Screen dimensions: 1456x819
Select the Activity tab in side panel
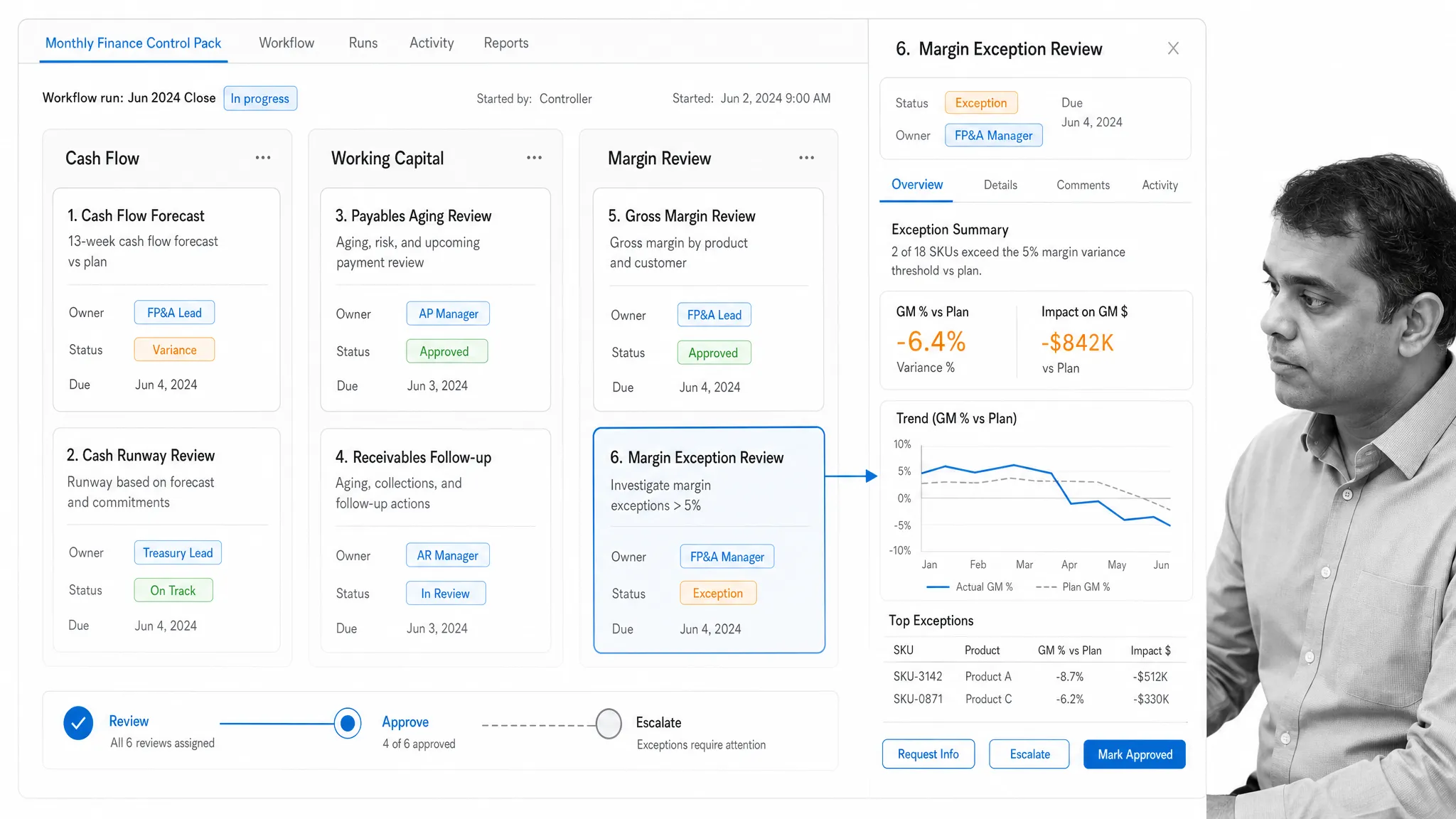pos(1160,185)
